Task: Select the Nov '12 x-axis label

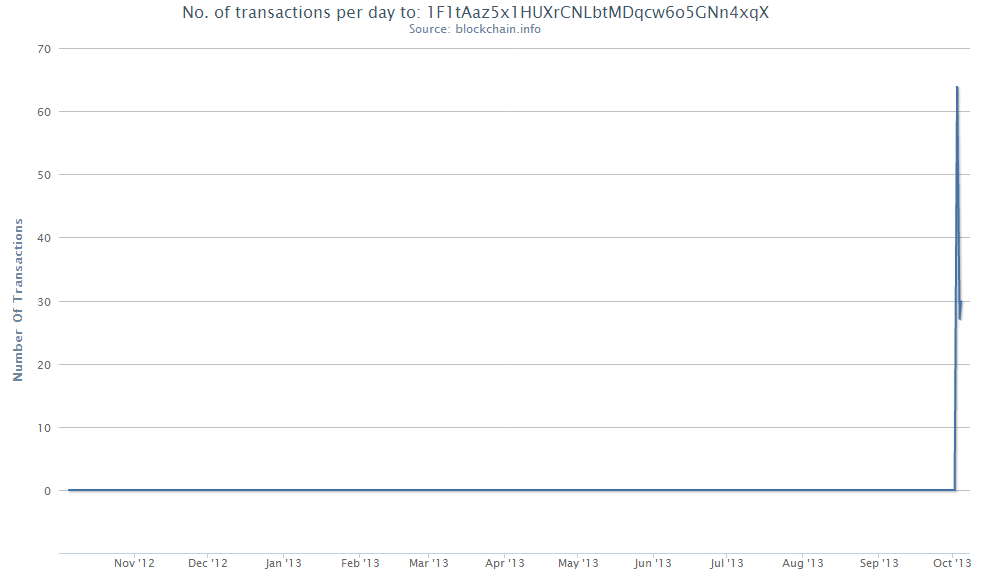Action: click(x=134, y=563)
